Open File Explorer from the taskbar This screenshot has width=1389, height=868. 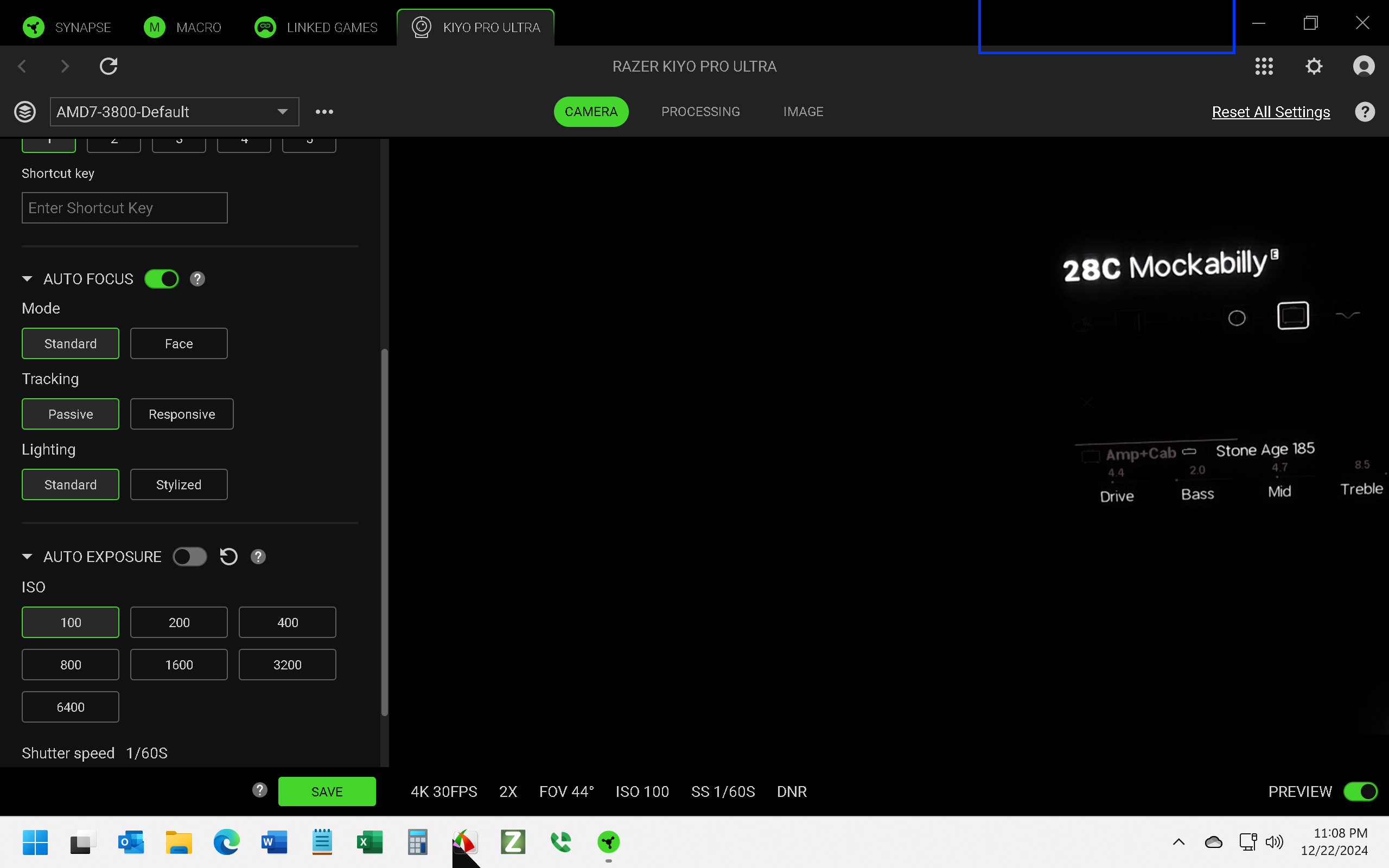[179, 842]
